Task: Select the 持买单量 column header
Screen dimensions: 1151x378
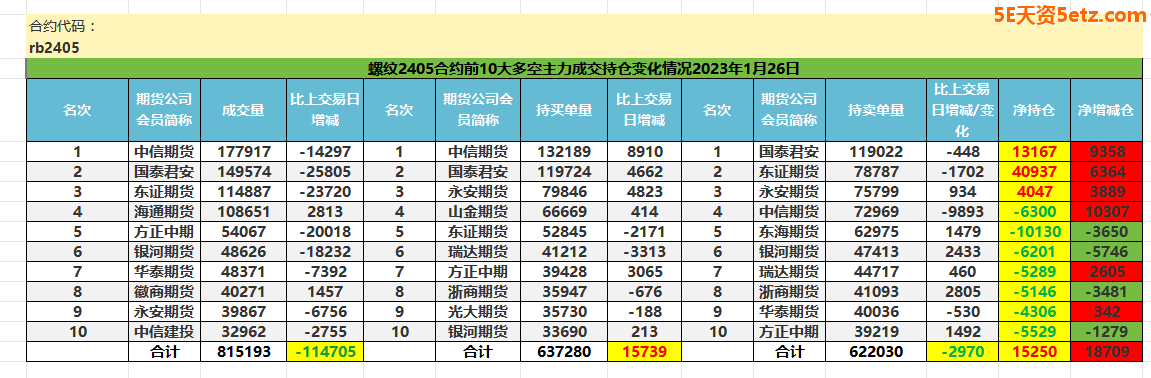Action: tap(564, 110)
